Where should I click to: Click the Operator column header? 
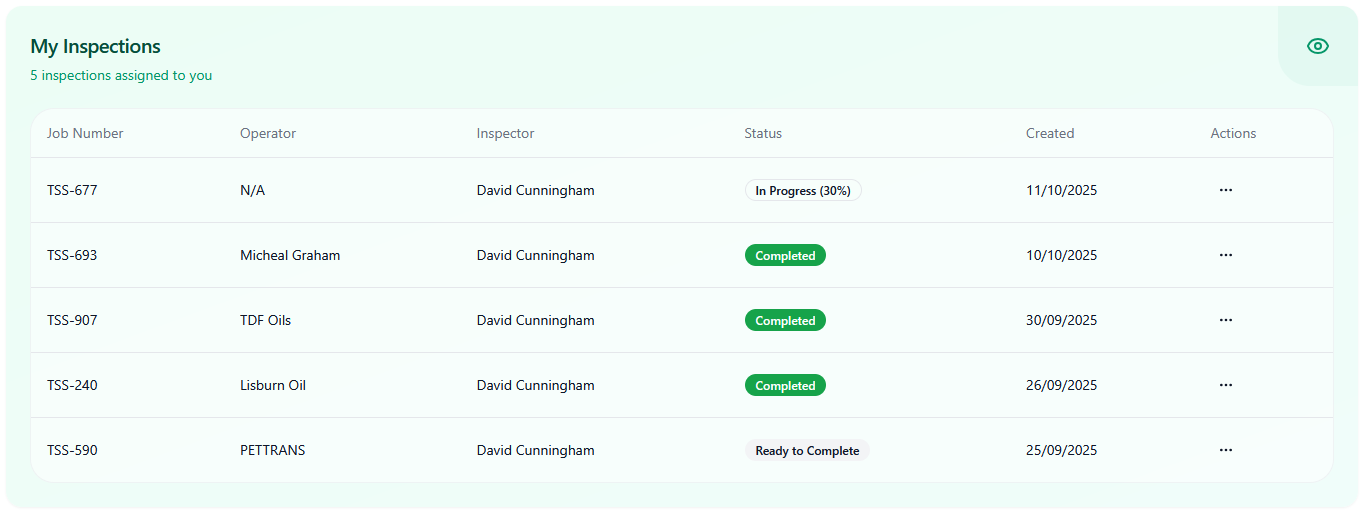268,133
